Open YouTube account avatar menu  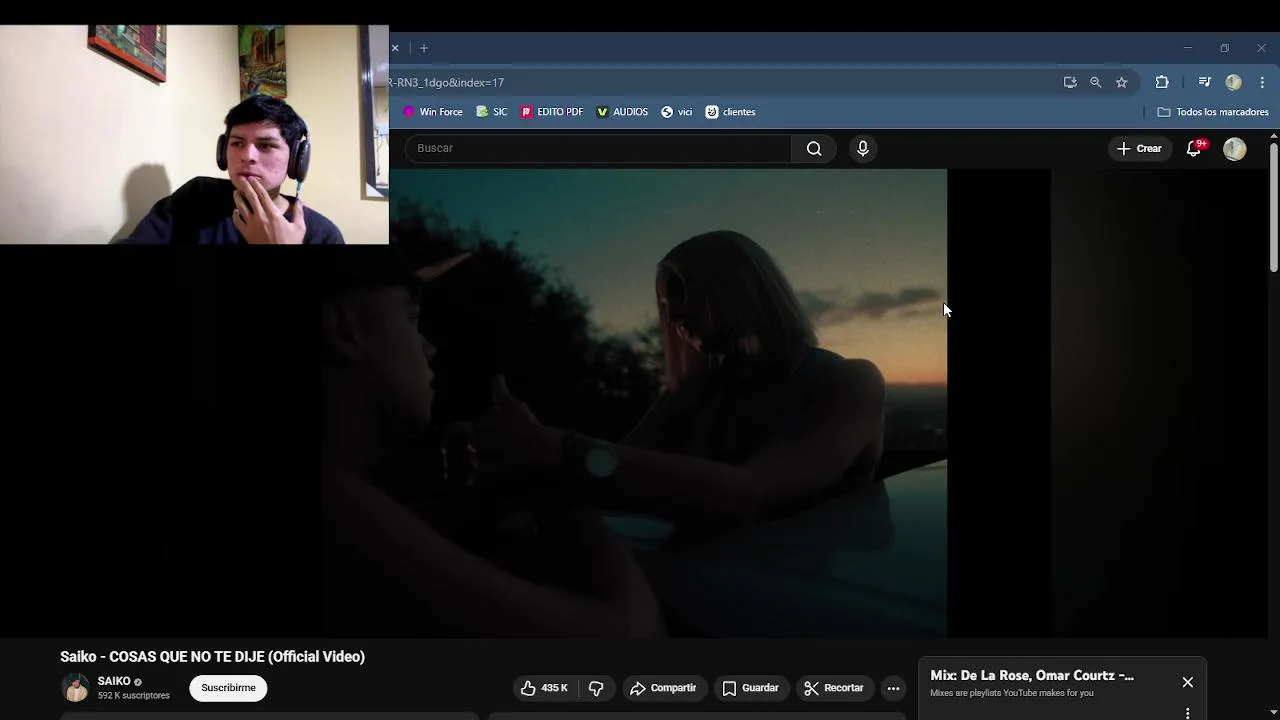[1235, 149]
